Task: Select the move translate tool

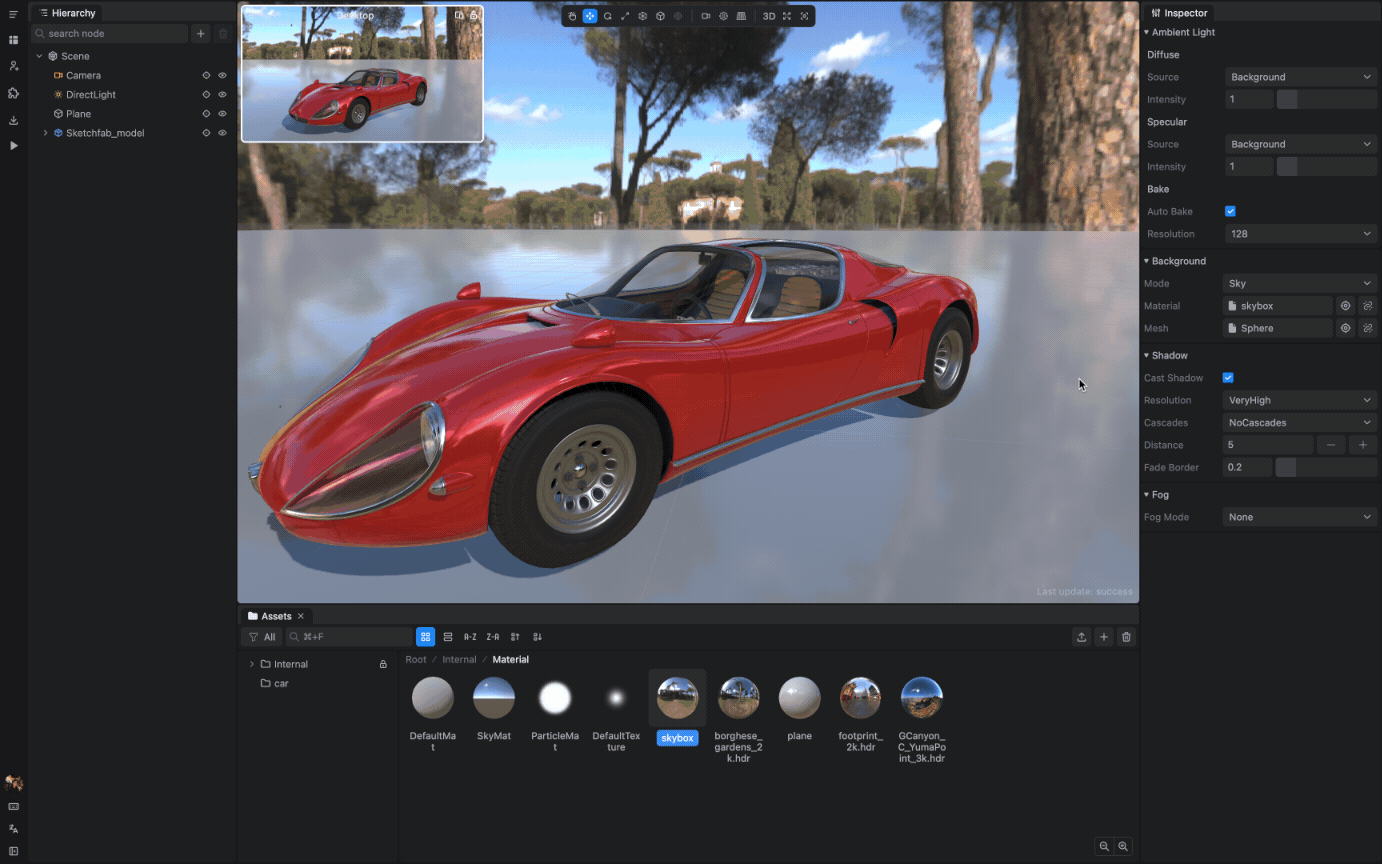Action: coord(590,16)
